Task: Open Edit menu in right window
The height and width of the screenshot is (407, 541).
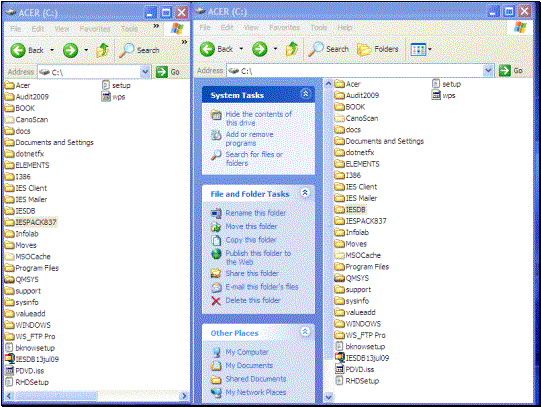Action: [227, 28]
